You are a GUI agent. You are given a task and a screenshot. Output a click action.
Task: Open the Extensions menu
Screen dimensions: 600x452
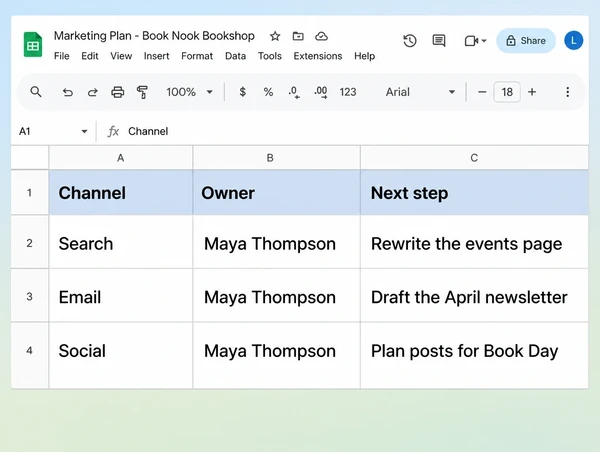pos(318,56)
